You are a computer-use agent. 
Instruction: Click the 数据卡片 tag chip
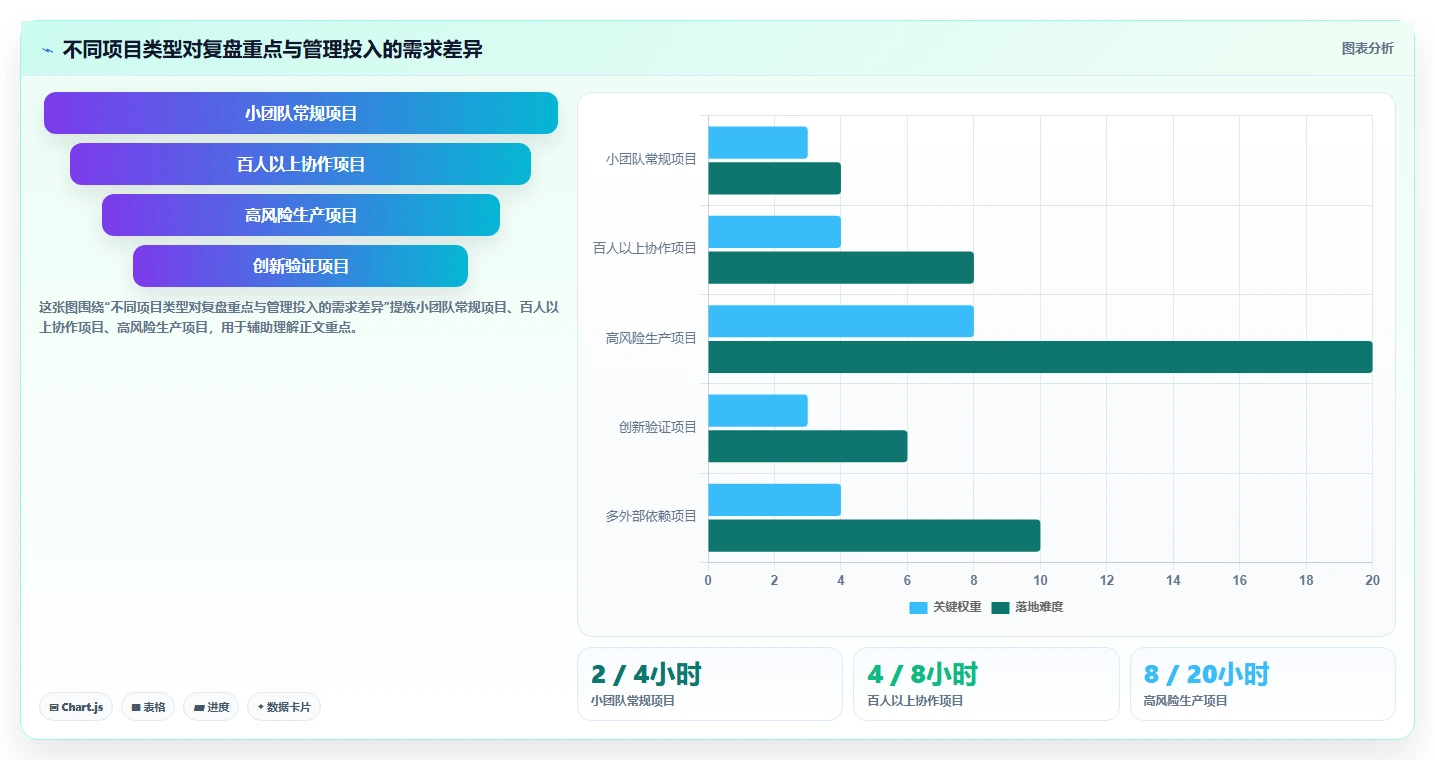(x=284, y=707)
